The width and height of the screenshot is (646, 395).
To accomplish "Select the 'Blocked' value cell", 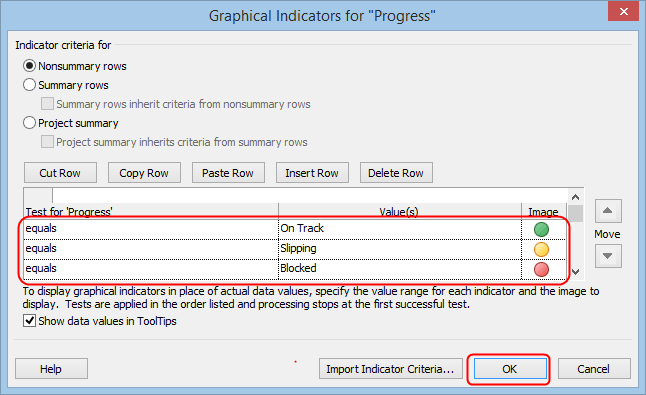I will 400,269.
